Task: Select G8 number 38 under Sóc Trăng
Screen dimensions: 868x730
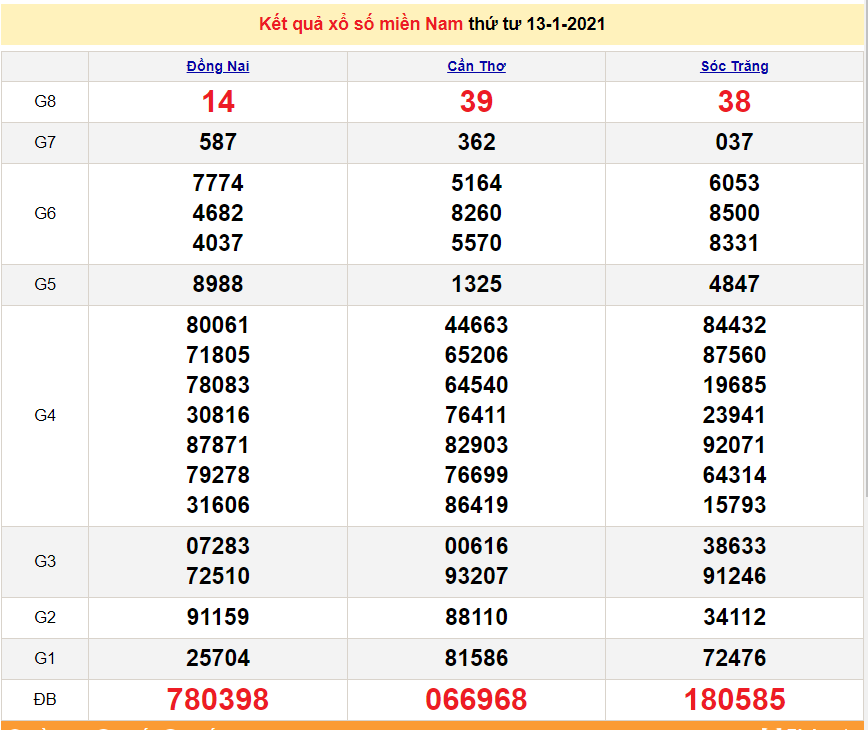Action: (735, 101)
